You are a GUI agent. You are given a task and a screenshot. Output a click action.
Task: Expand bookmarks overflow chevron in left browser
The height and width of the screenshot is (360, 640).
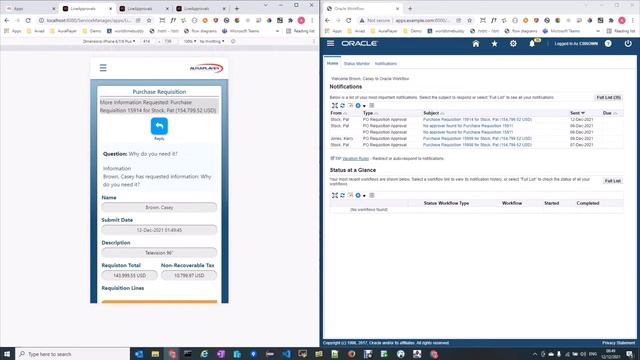coord(278,31)
